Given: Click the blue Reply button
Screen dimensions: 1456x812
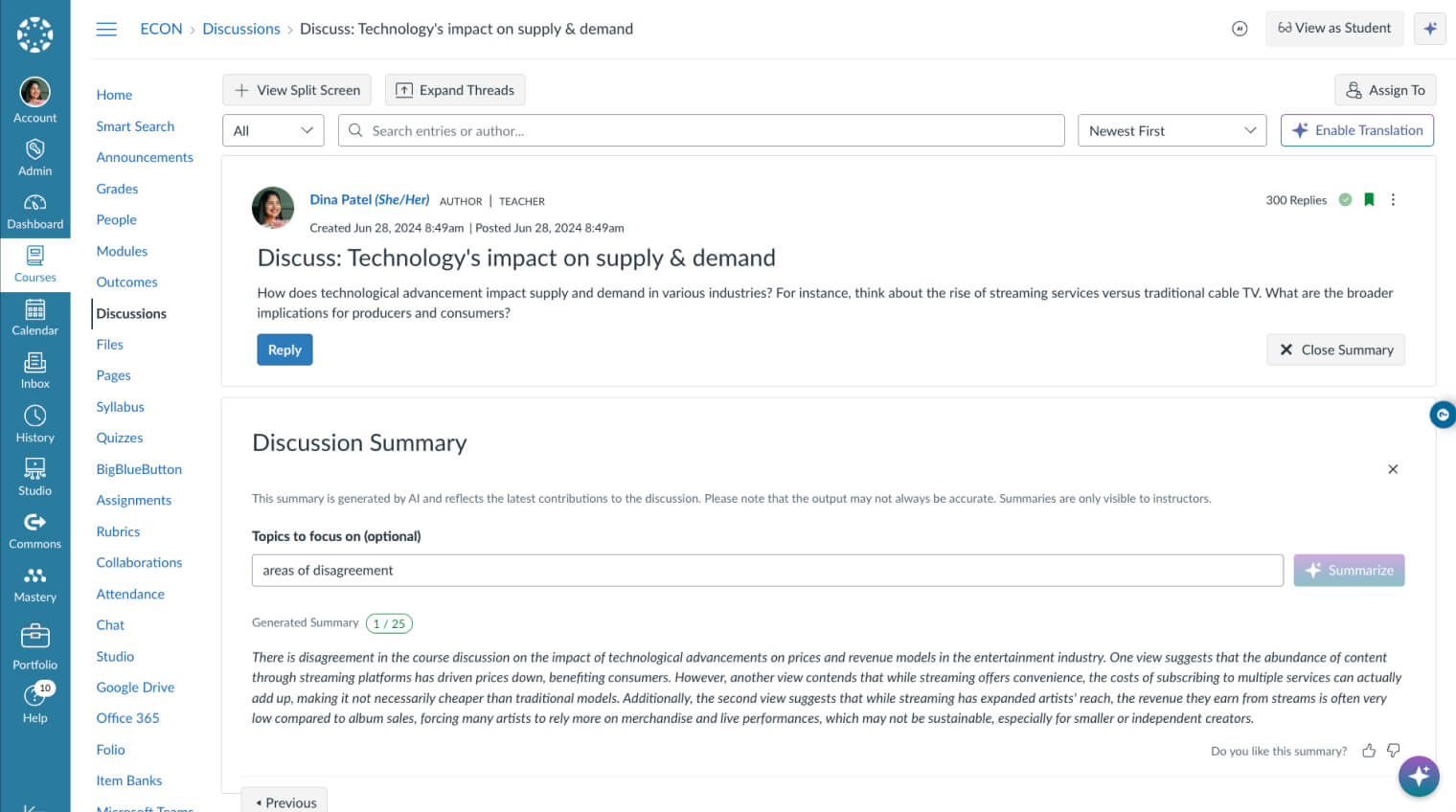Looking at the screenshot, I should [284, 350].
